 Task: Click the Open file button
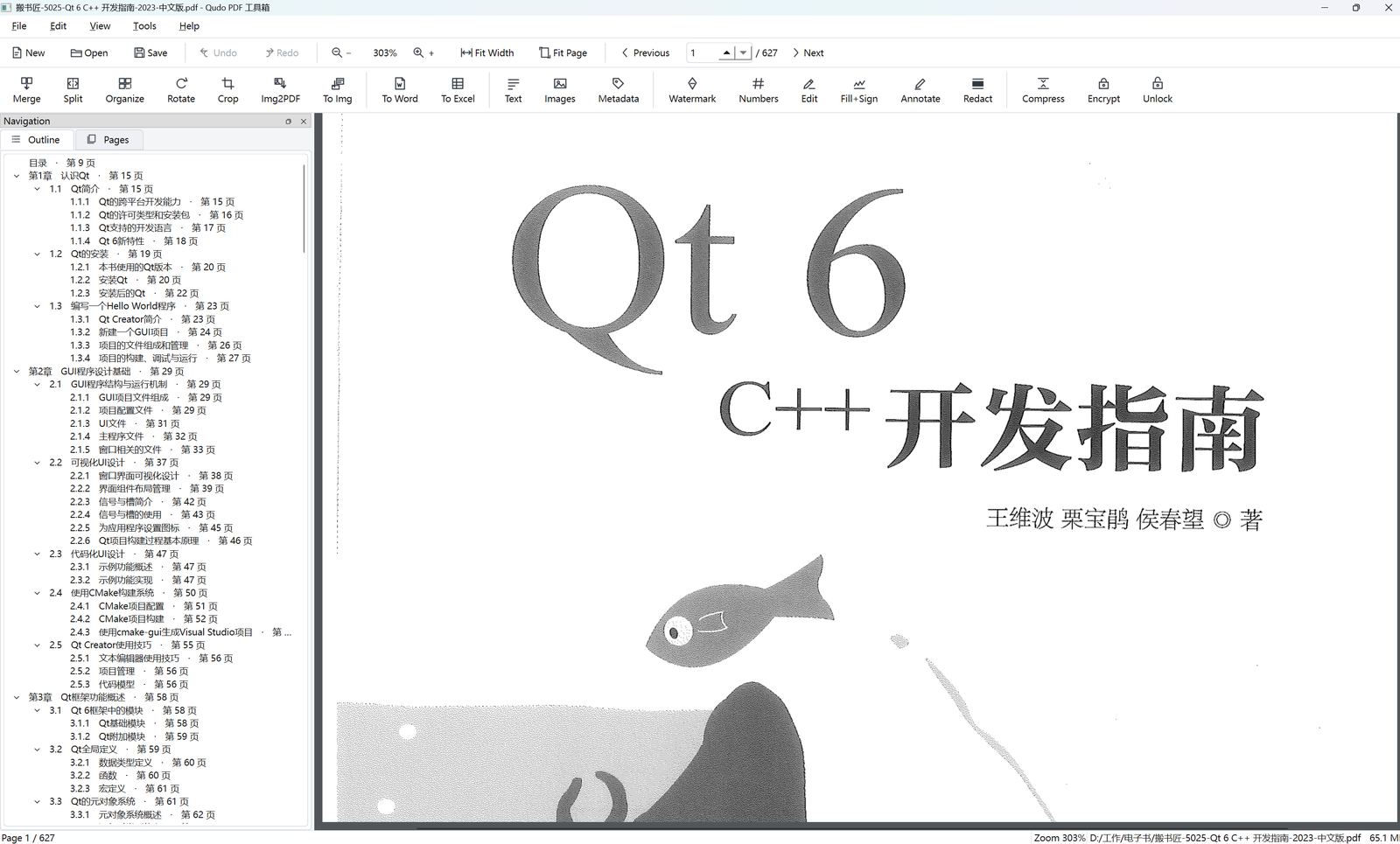coord(89,52)
